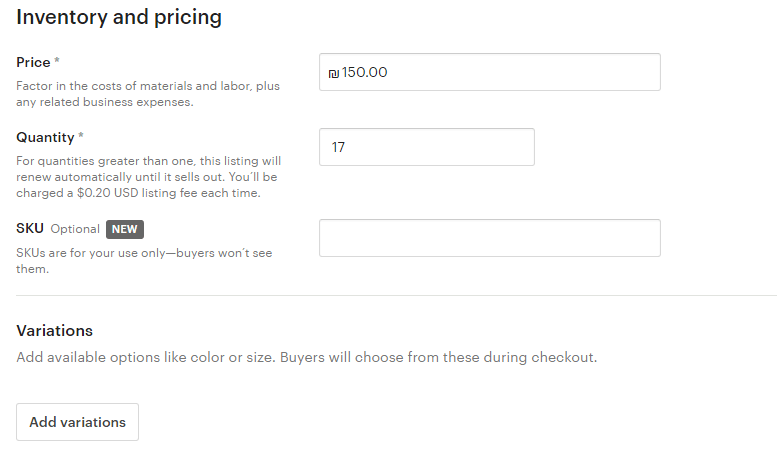The height and width of the screenshot is (458, 777).
Task: Click the Variations section heading
Action: 54,331
